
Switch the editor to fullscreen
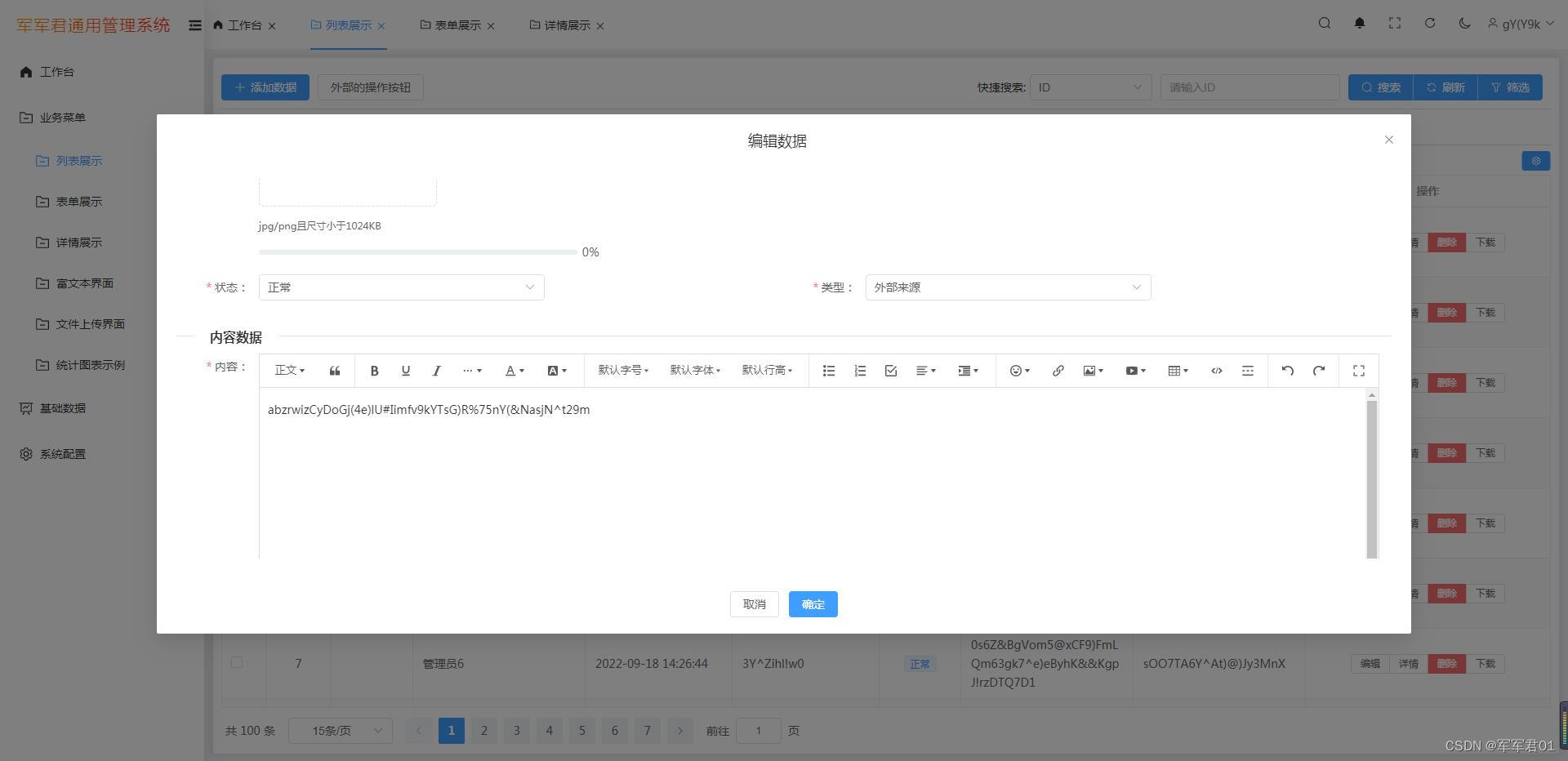click(1358, 371)
